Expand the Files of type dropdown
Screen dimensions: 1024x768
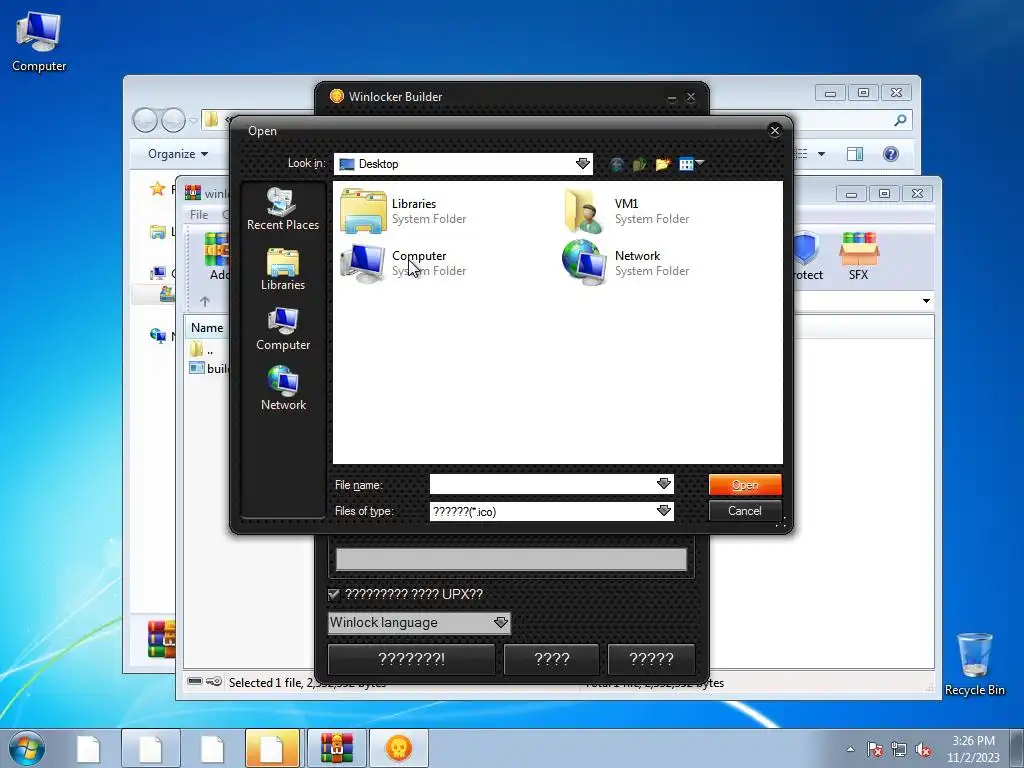pos(664,511)
